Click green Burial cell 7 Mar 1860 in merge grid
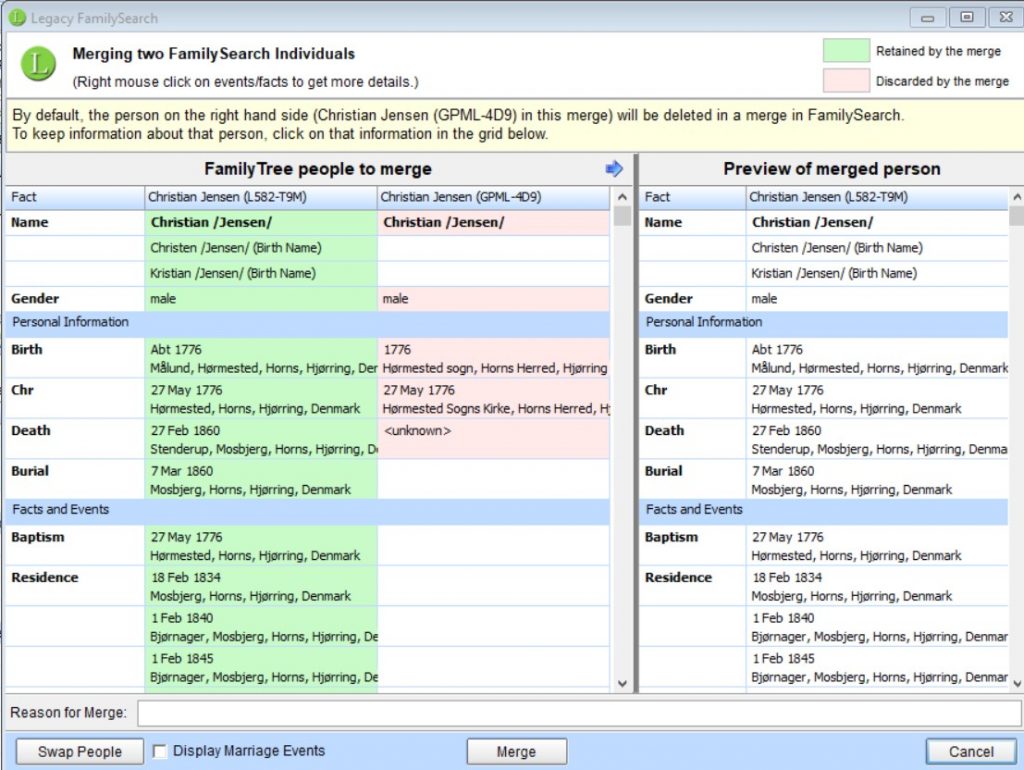Screen dimensions: 1024x770 pyautogui.click(x=261, y=480)
